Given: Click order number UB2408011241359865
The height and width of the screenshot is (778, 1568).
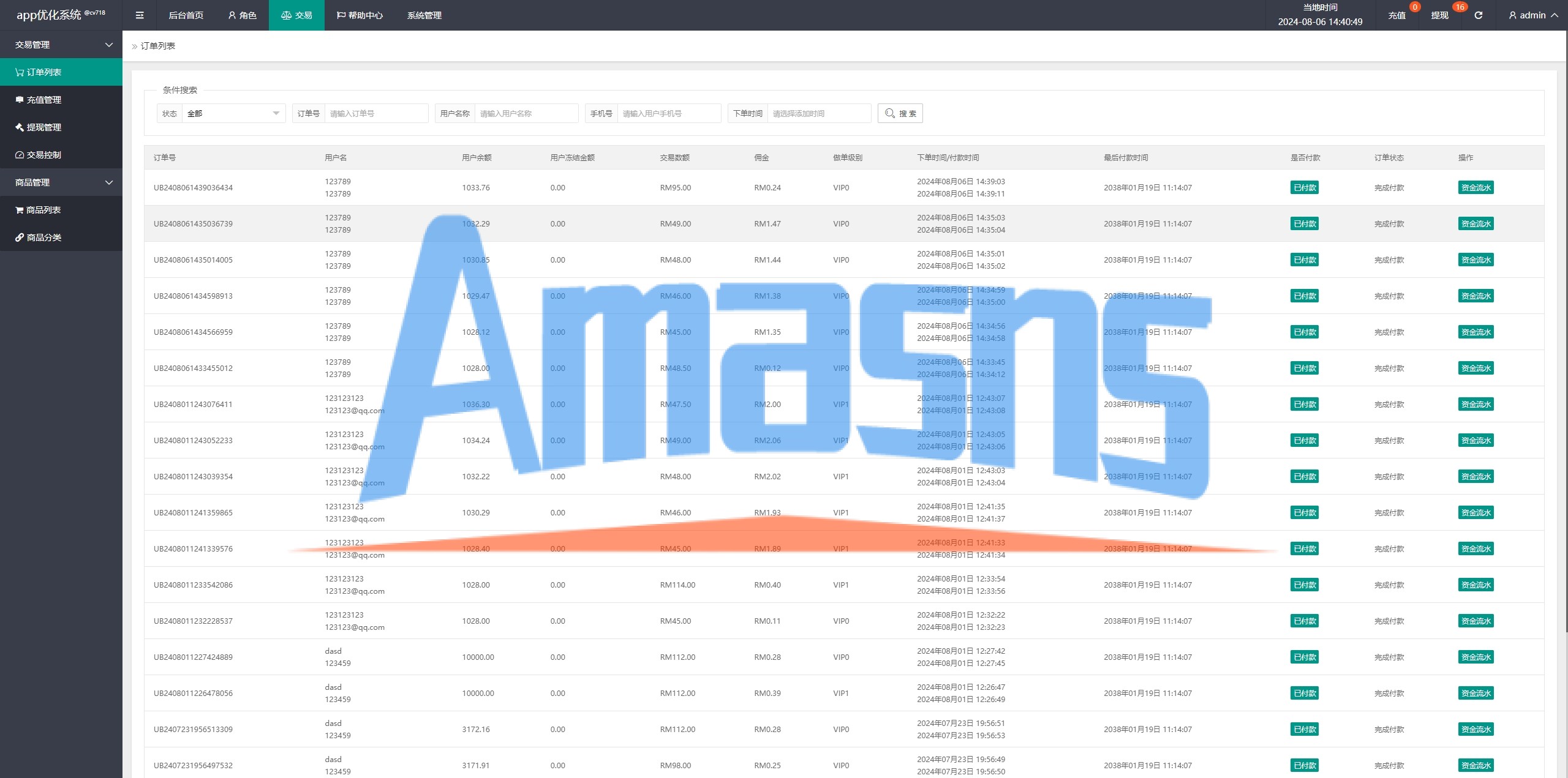Looking at the screenshot, I should pos(193,512).
